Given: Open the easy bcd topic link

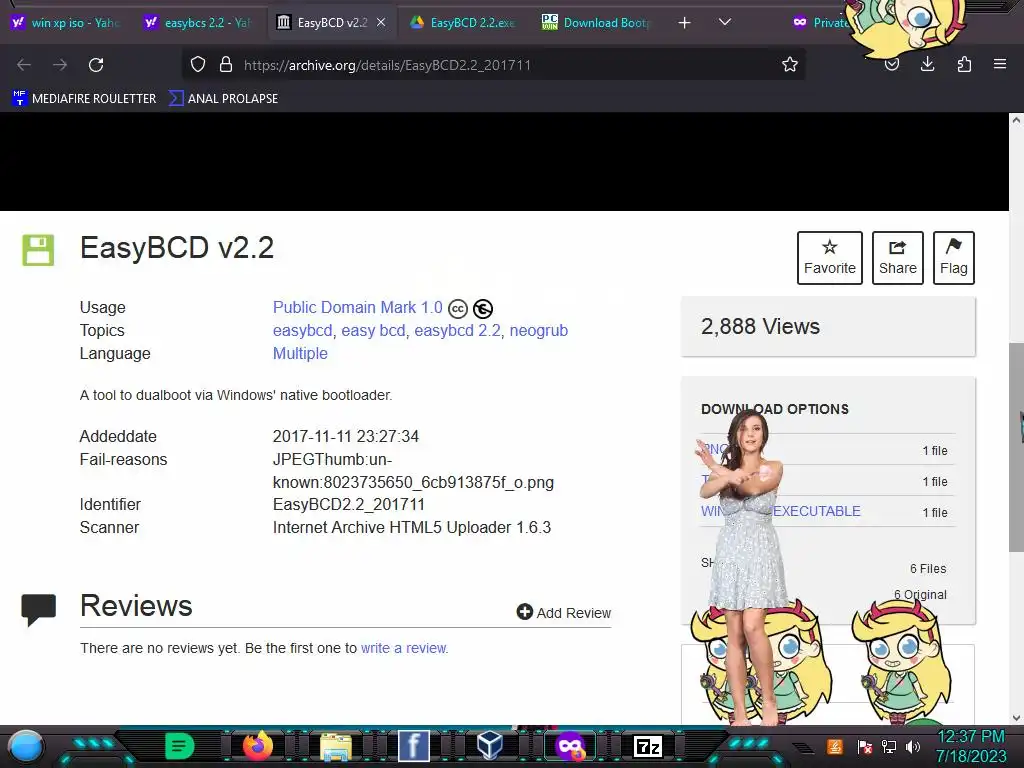Looking at the screenshot, I should pos(373,330).
